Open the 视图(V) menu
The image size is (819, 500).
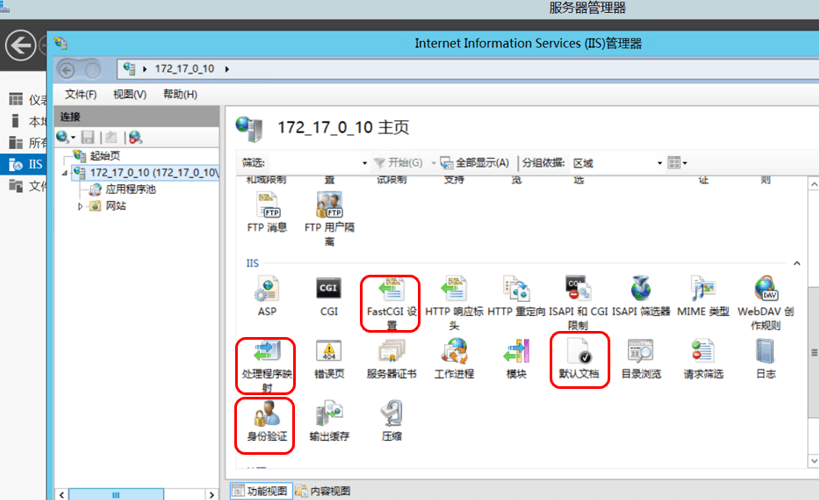[x=130, y=95]
